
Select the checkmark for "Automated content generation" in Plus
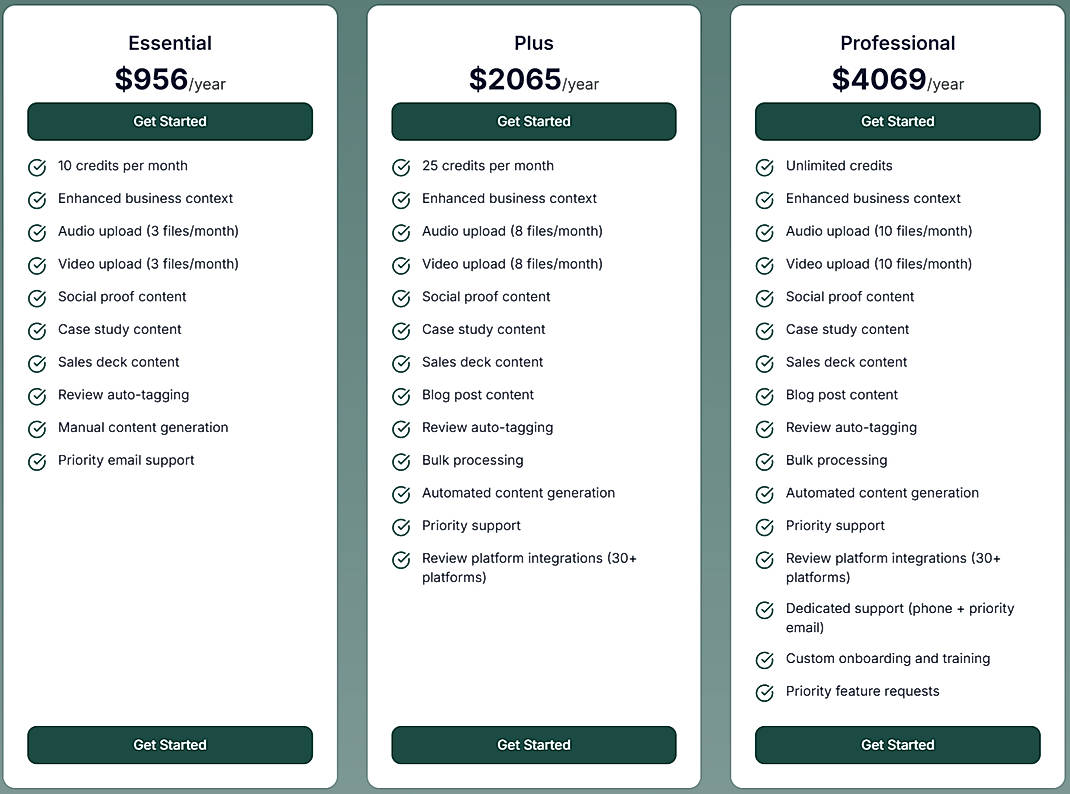401,494
